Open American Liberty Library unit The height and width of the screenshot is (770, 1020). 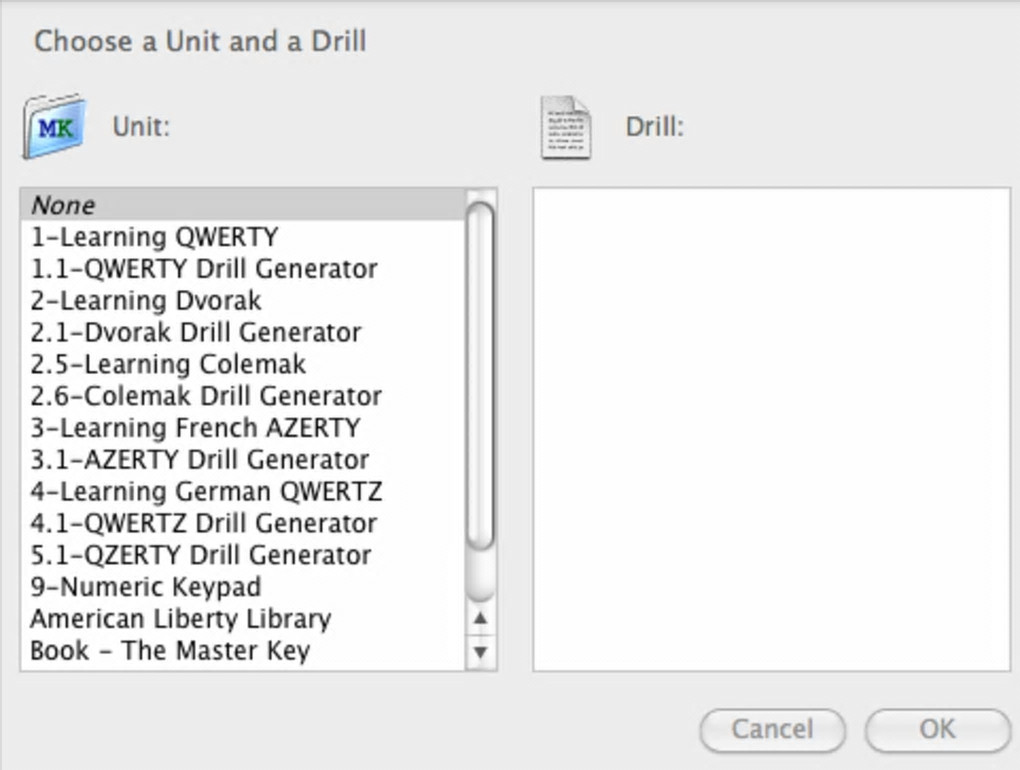pos(180,619)
